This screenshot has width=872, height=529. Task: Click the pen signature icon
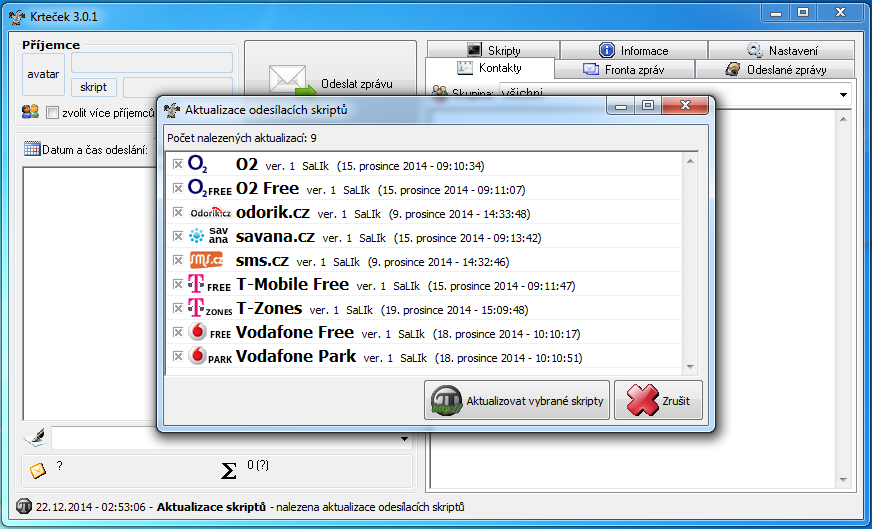[34, 437]
